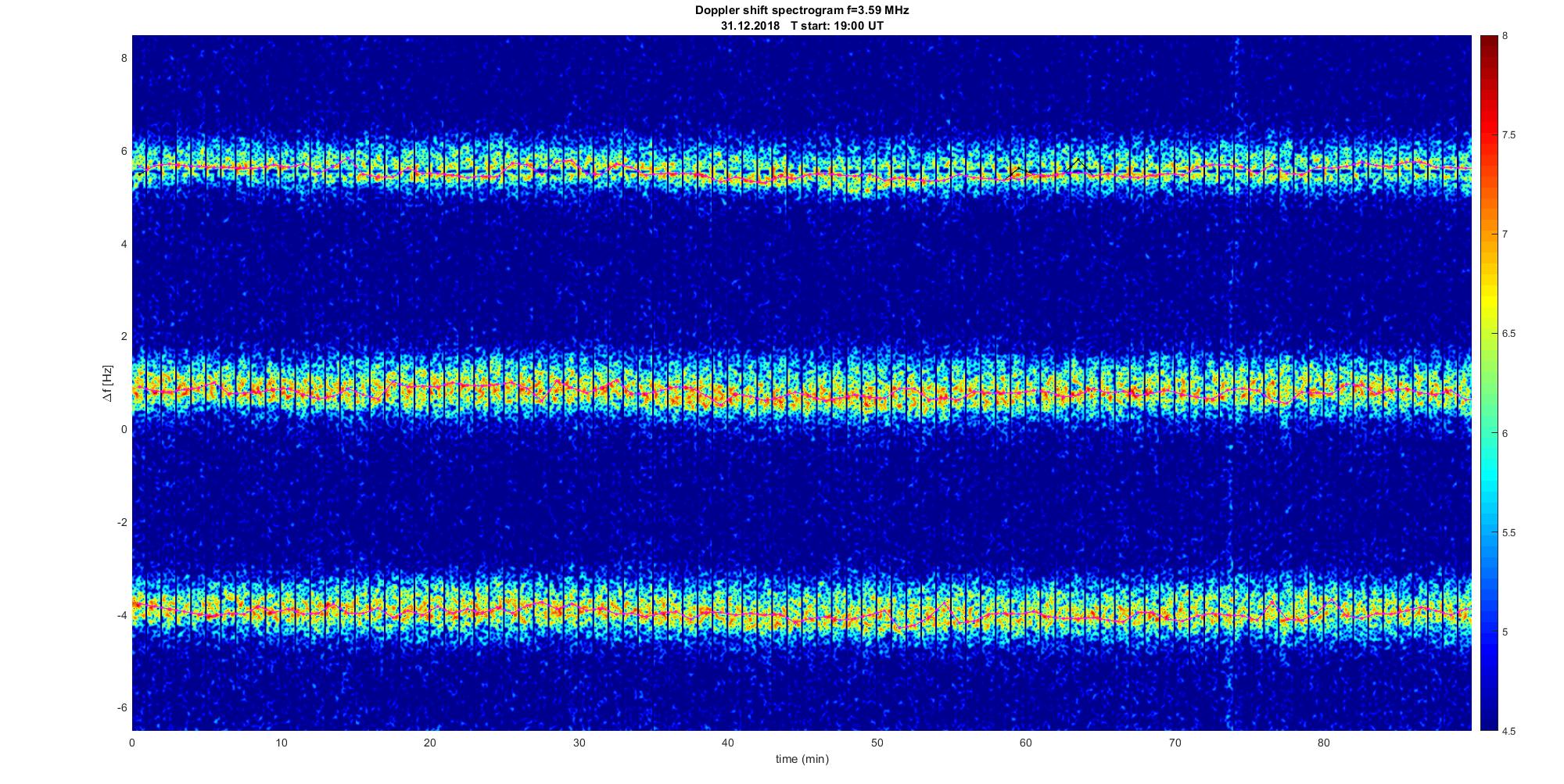Click the y-axis tick label '-6'
Screen dimensions: 1564x784
pos(121,707)
